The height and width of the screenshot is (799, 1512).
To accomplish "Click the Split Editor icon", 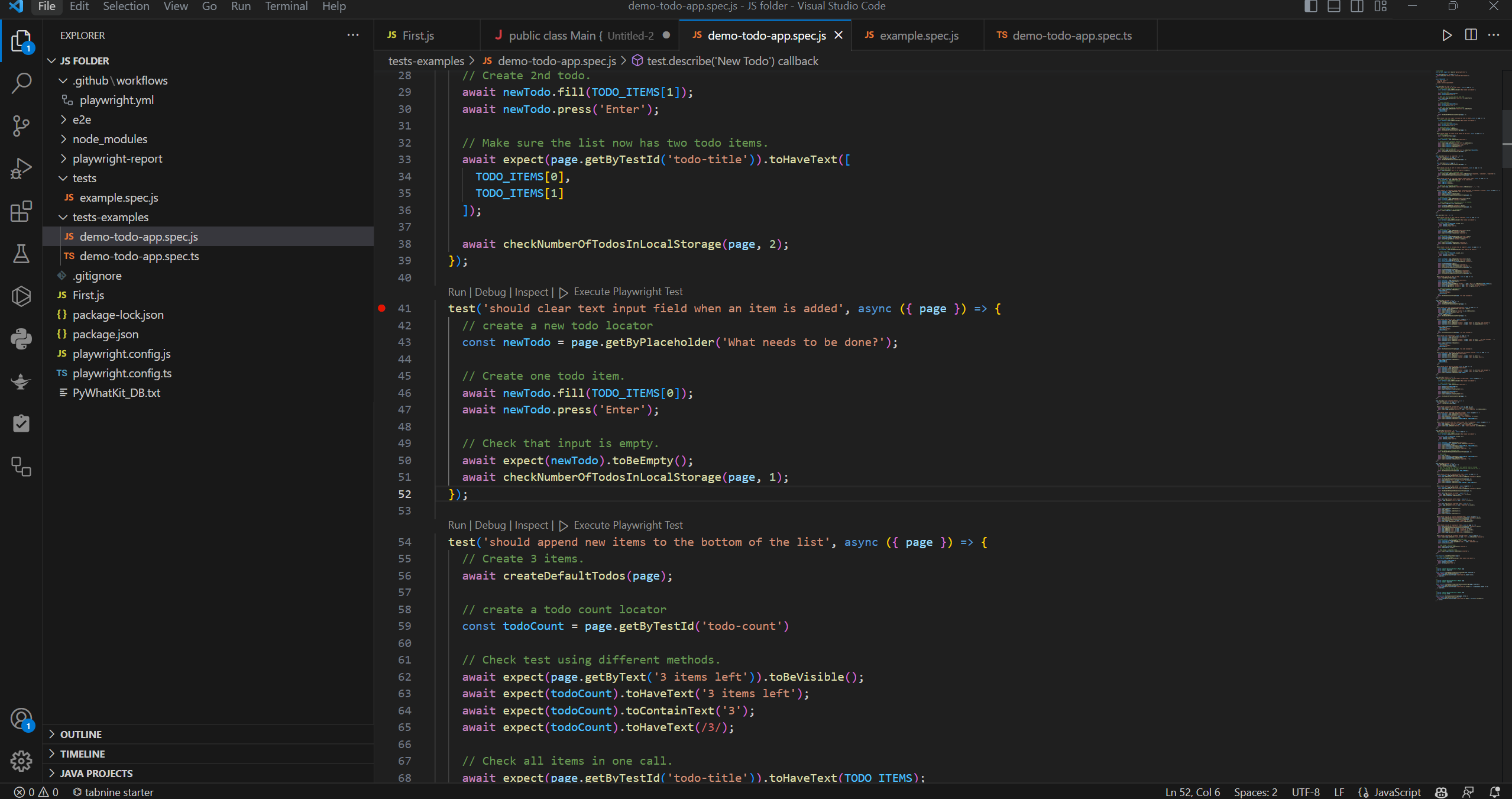I will 1471,35.
